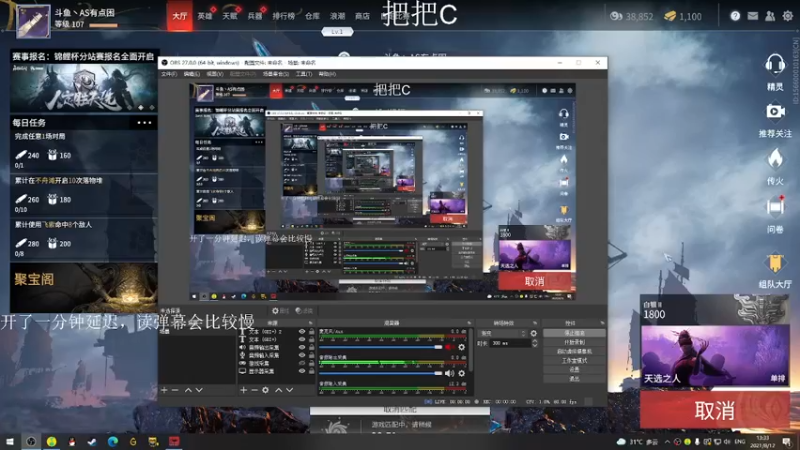Click OBS 退出 exit button
This screenshot has width=800, height=450.
pyautogui.click(x=574, y=379)
